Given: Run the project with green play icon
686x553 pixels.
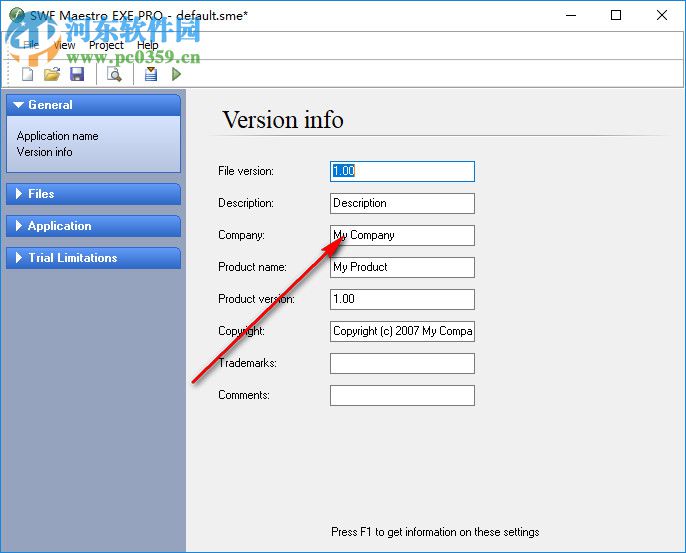Looking at the screenshot, I should pos(176,74).
